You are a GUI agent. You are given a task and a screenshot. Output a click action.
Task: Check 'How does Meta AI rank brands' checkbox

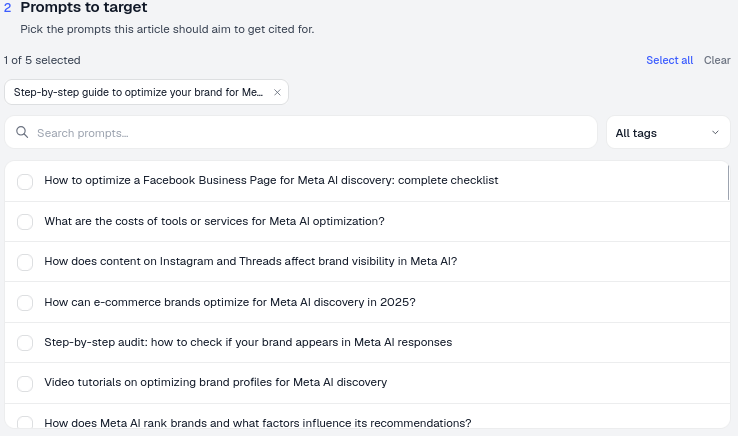coord(25,422)
